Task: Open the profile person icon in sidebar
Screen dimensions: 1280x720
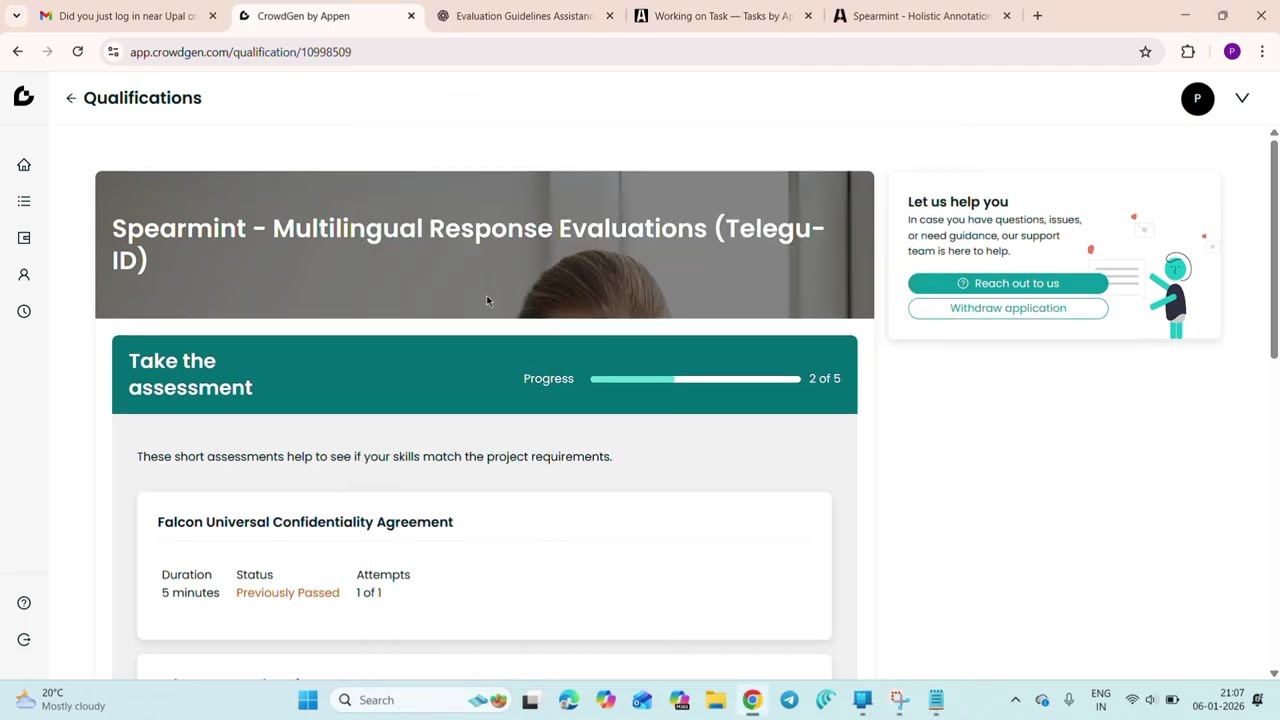Action: (x=24, y=275)
